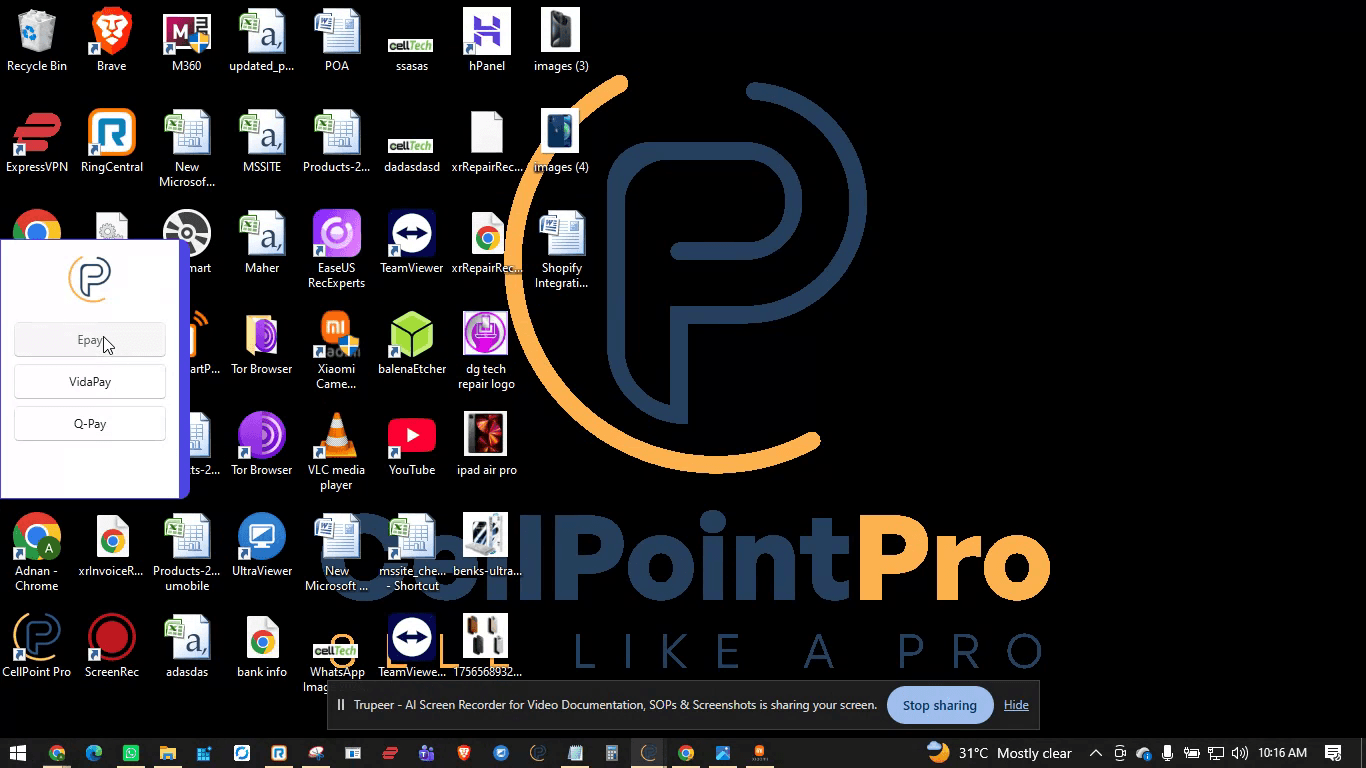1366x768 pixels.
Task: Open the benks-ultra... image file
Action: [487, 546]
